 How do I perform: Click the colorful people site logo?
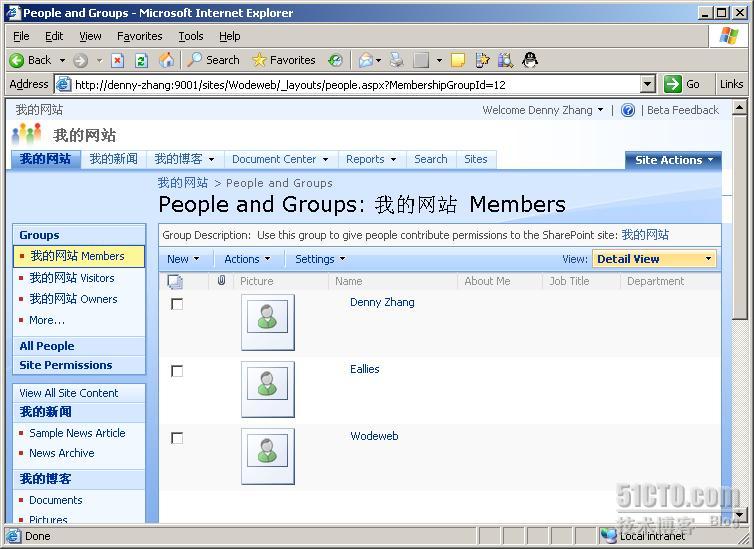pos(27,134)
